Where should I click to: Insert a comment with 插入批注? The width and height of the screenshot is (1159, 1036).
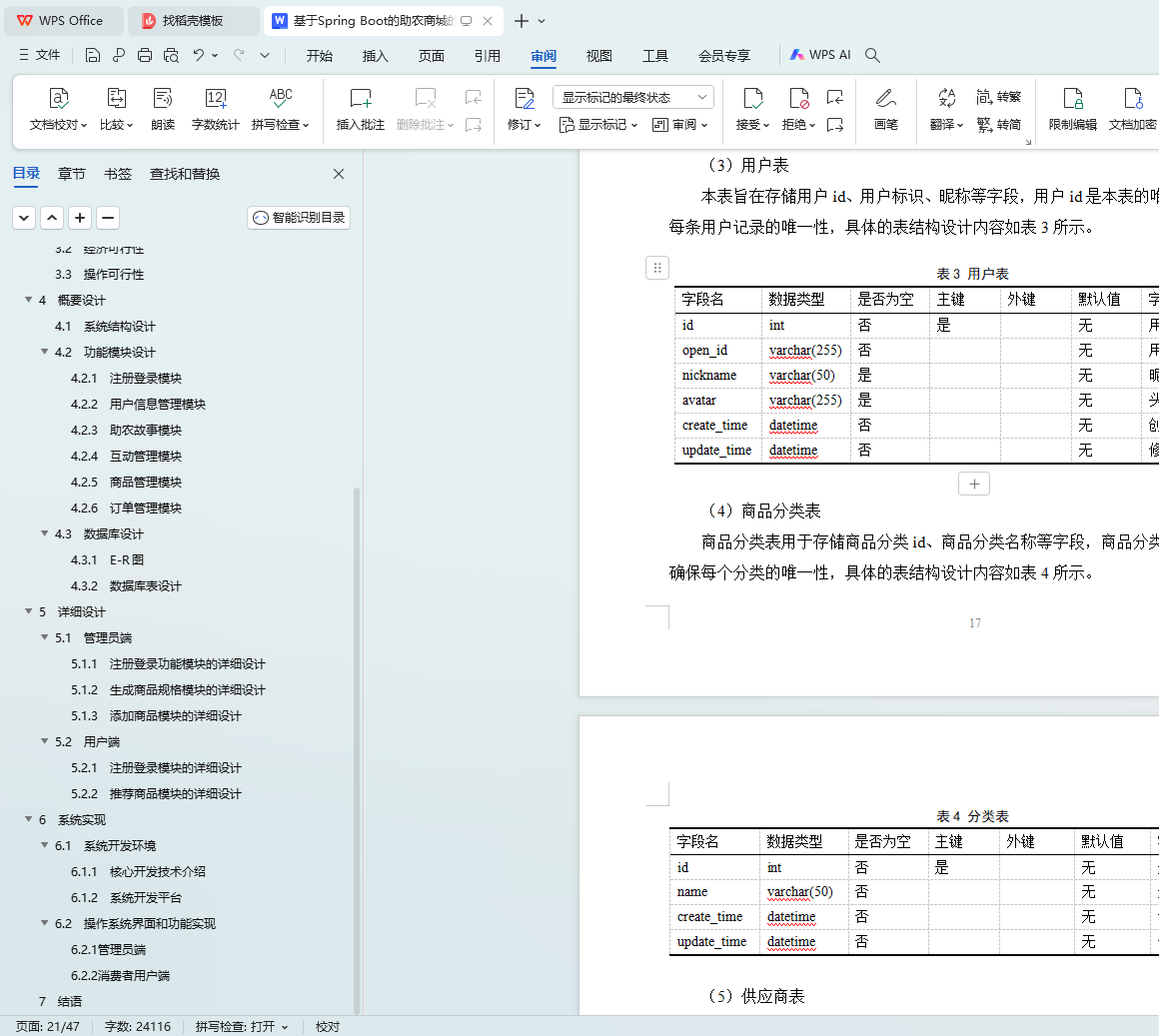point(360,109)
